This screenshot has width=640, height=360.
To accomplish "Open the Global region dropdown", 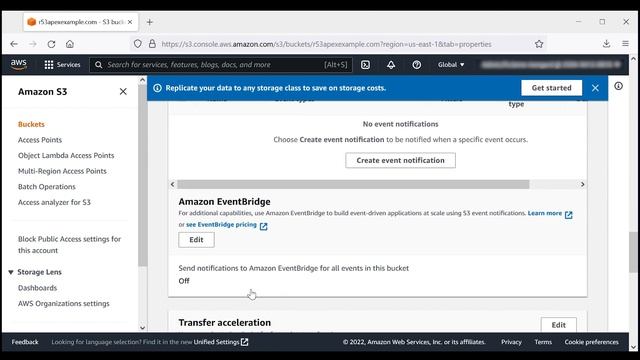I will tap(451, 64).
